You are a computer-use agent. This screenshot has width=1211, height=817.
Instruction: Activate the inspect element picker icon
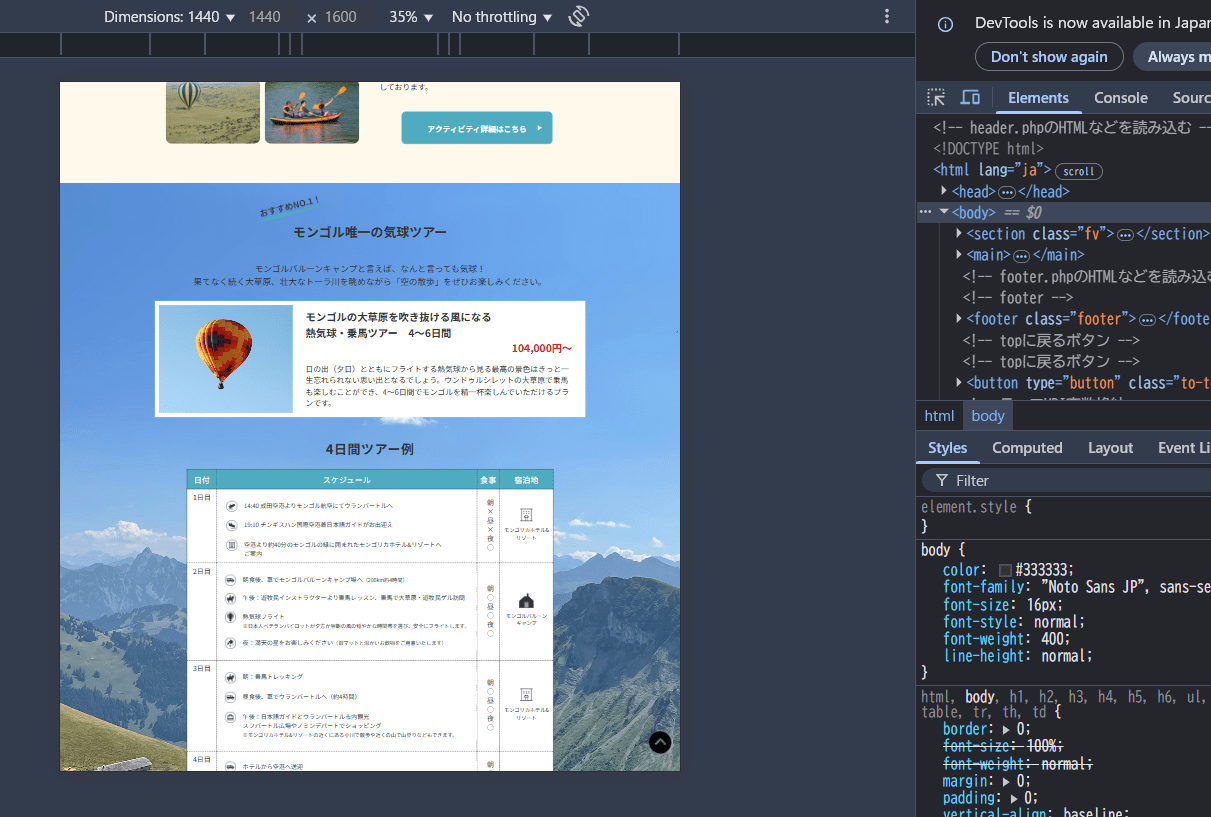[x=936, y=97]
